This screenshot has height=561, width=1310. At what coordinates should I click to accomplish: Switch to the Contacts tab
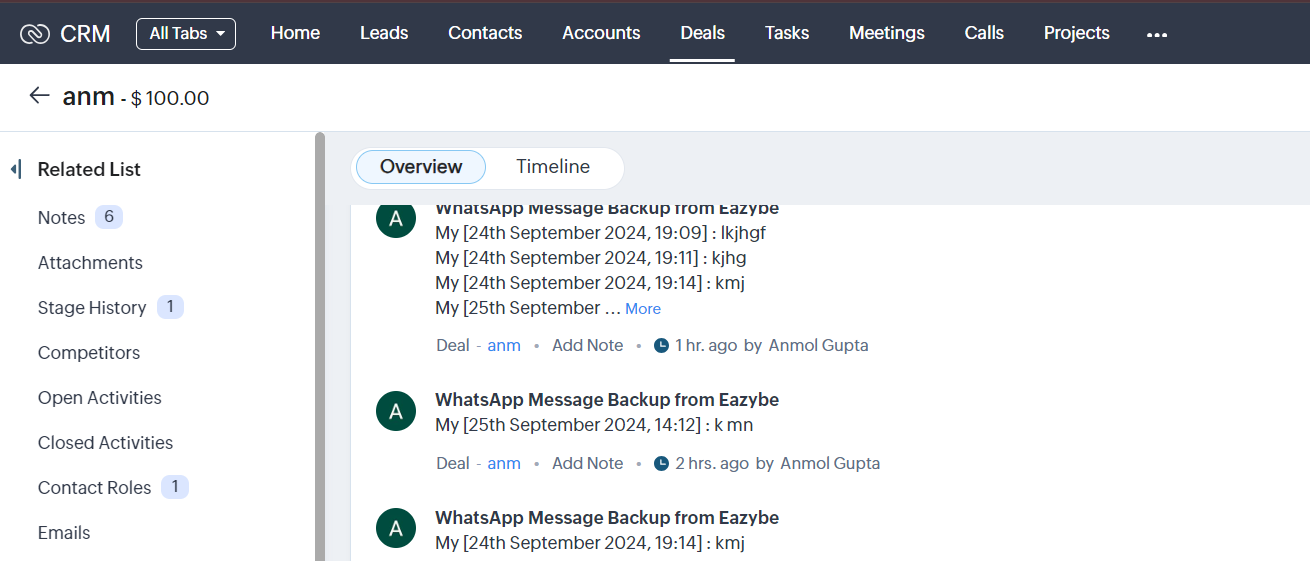pos(485,33)
